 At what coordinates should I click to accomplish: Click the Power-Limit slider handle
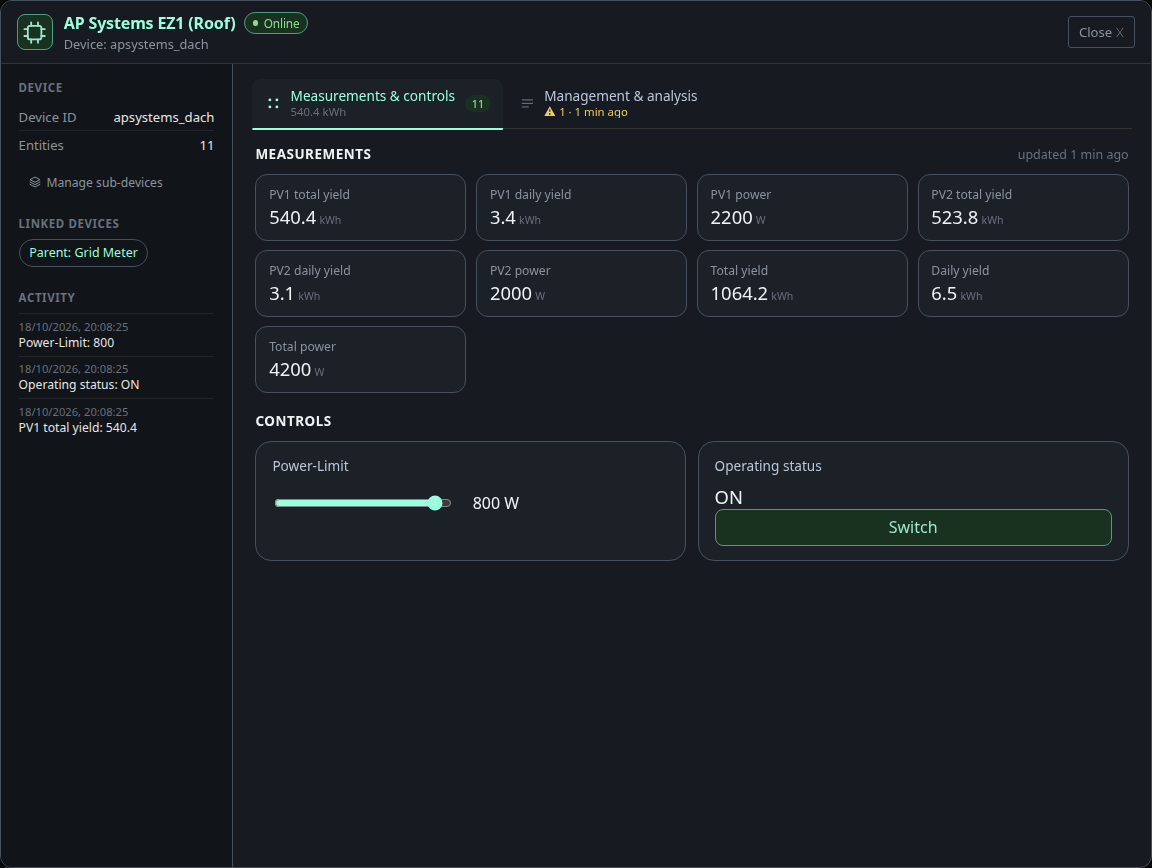[x=435, y=503]
